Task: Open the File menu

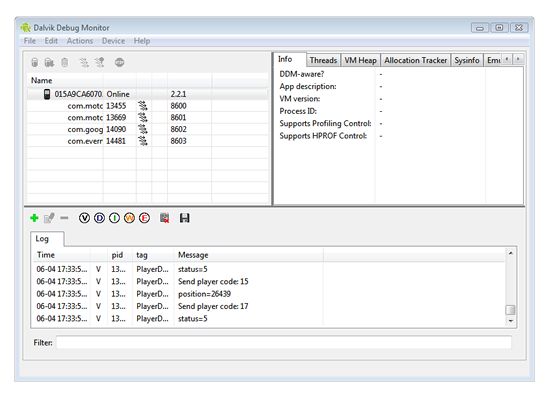Action: coord(30,41)
